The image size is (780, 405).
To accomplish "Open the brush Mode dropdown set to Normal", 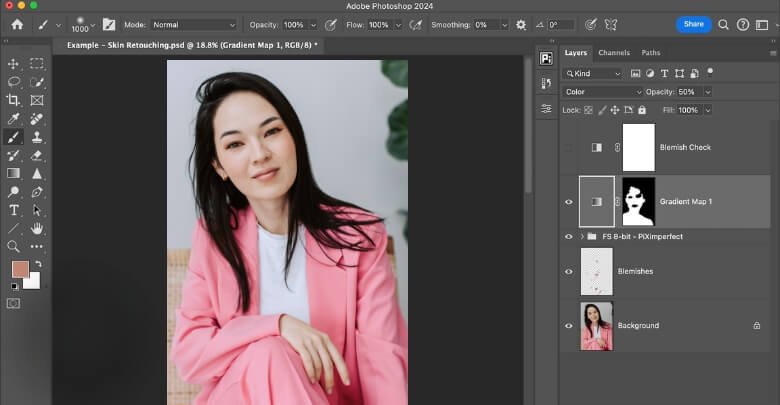I will point(193,24).
